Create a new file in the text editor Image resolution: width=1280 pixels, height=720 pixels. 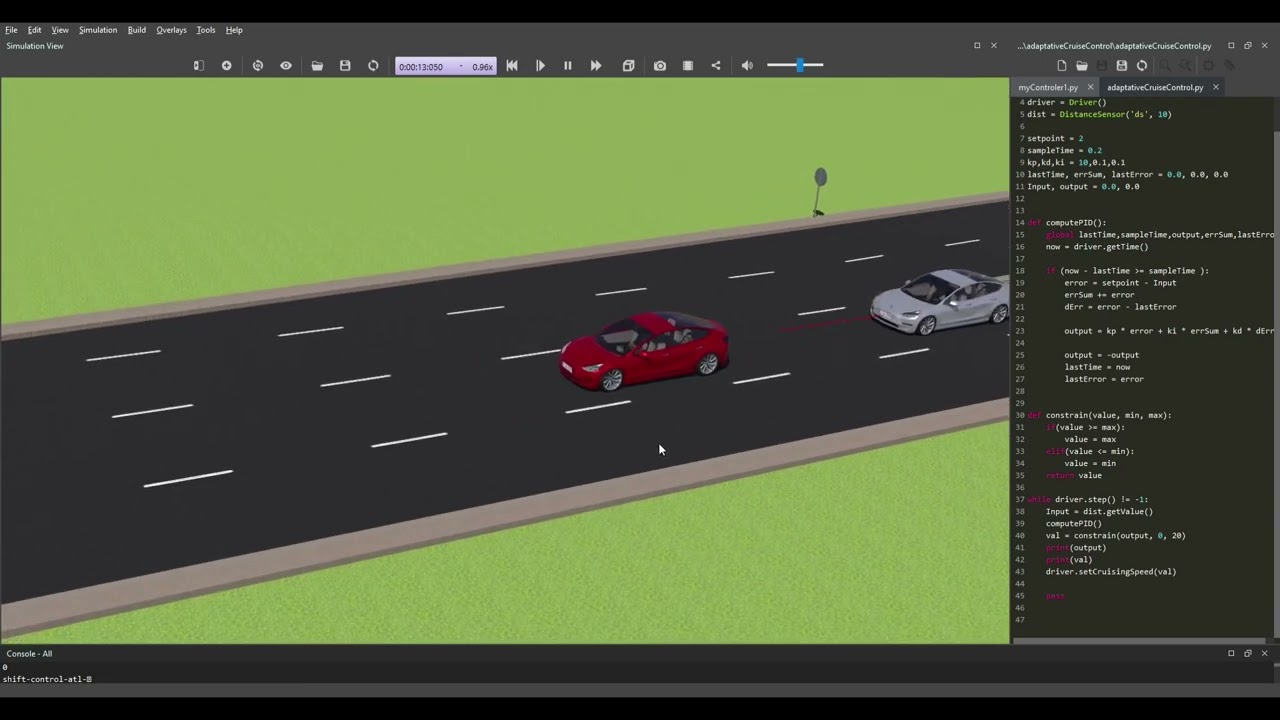click(1062, 65)
